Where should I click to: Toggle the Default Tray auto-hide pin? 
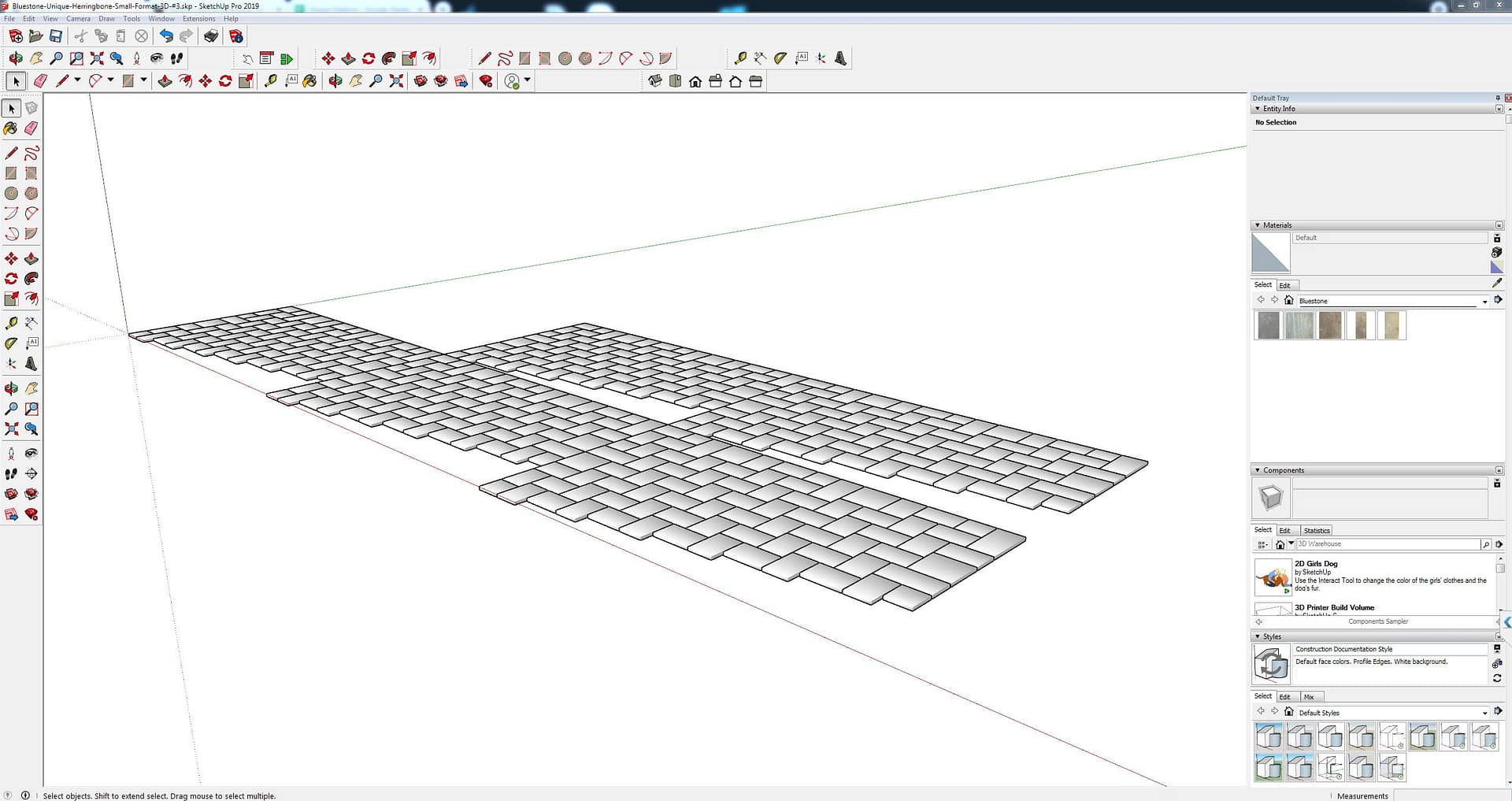tap(1497, 98)
